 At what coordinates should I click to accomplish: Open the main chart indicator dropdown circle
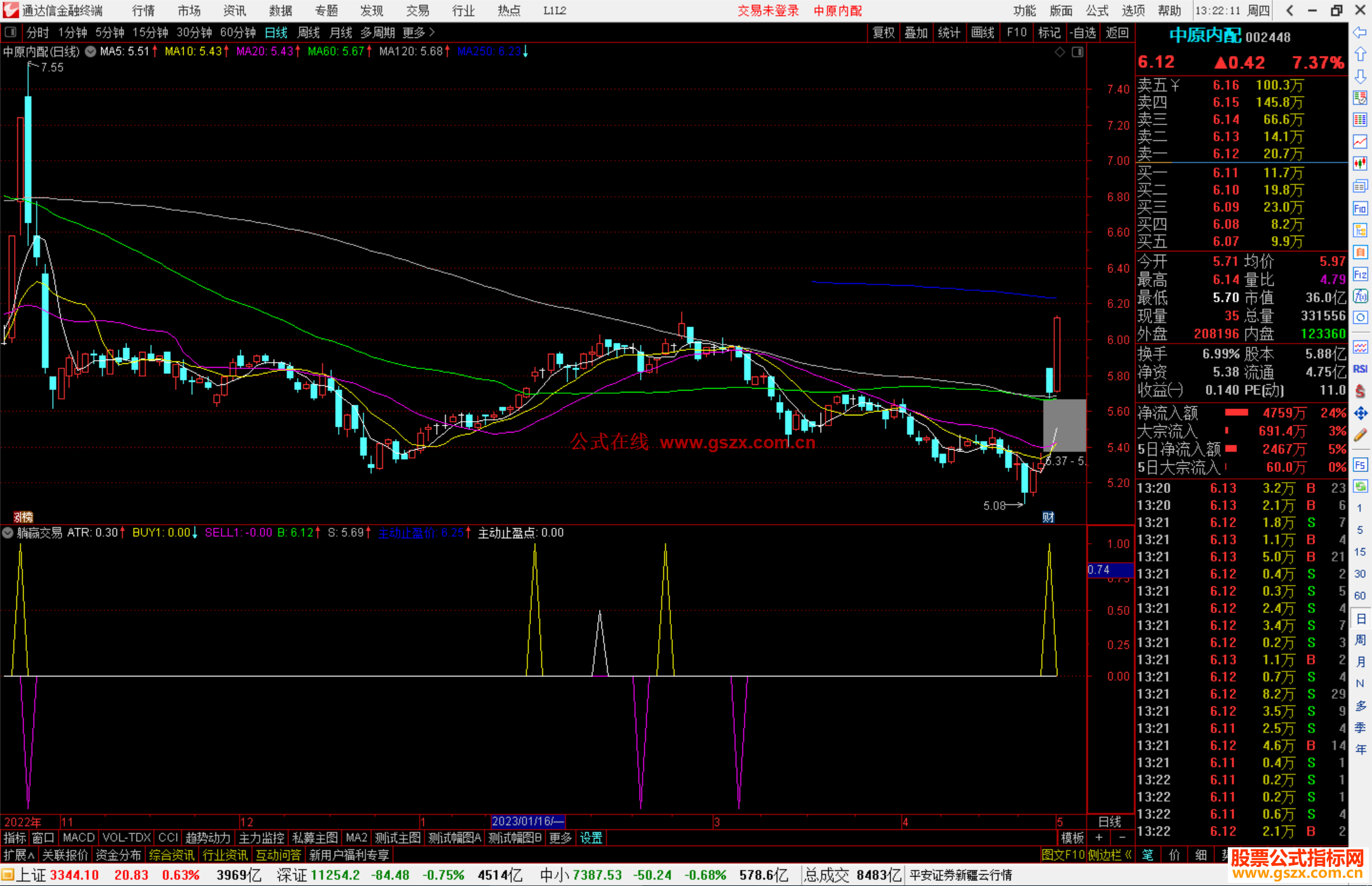(x=91, y=52)
